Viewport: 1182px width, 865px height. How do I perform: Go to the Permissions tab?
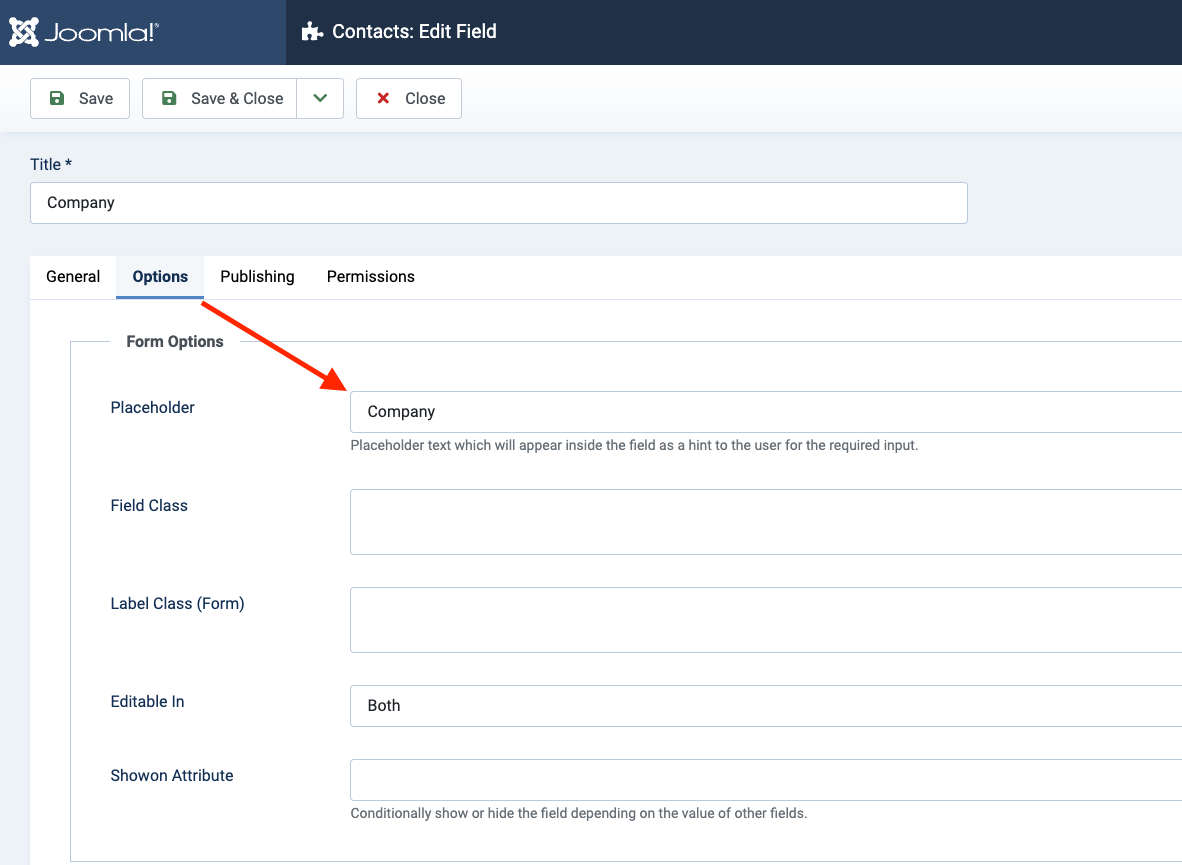[370, 277]
